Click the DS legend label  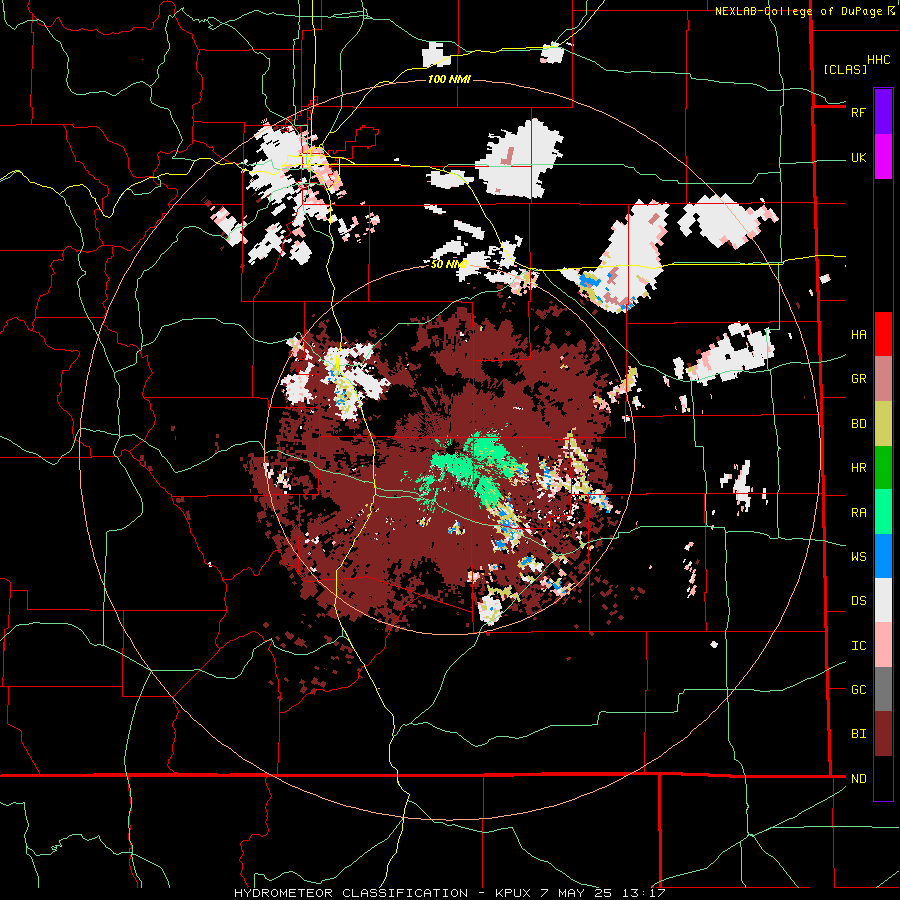(x=858, y=601)
